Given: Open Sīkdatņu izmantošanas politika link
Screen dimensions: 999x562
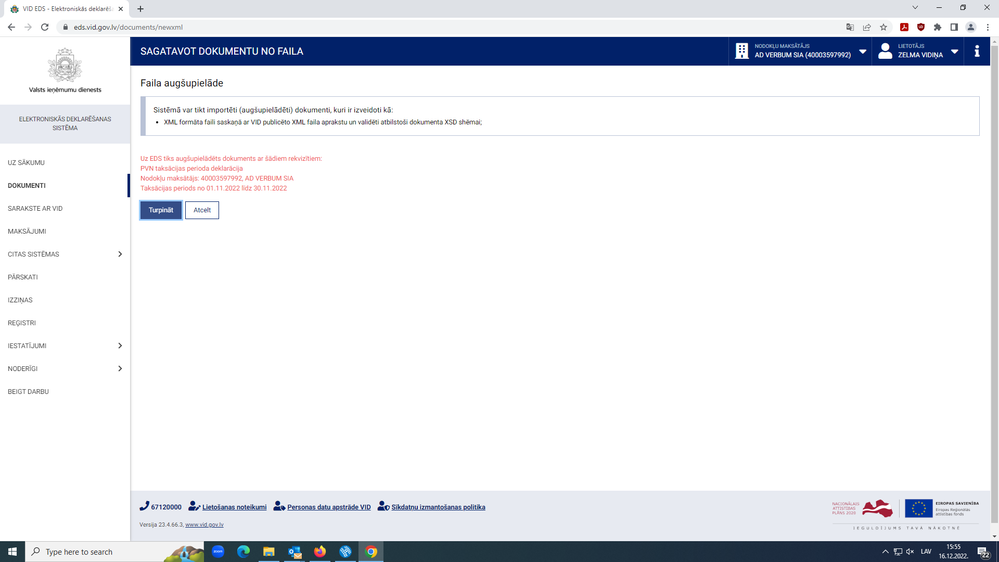Looking at the screenshot, I should 438,507.
